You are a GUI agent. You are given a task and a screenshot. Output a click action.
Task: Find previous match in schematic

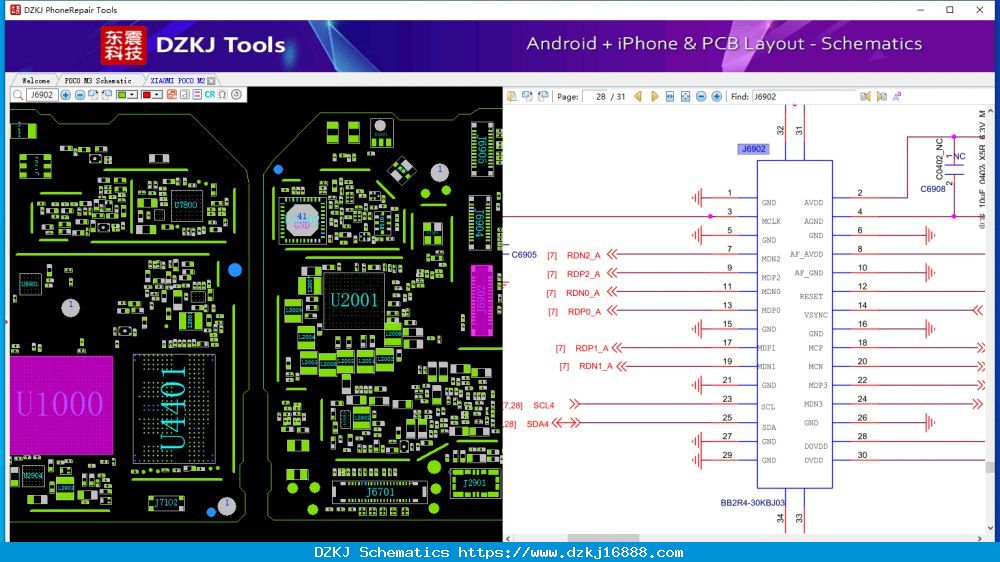865,96
